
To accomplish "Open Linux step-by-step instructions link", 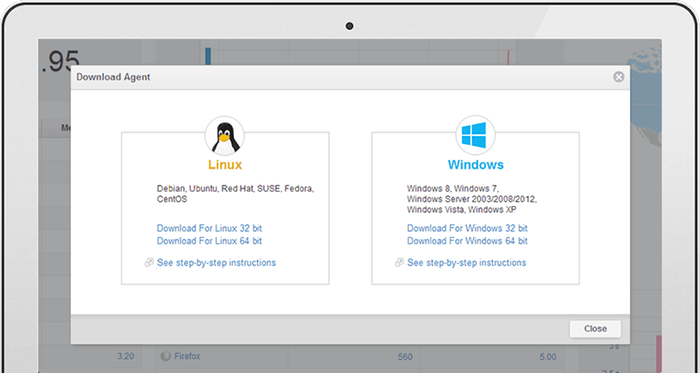I will coord(217,263).
